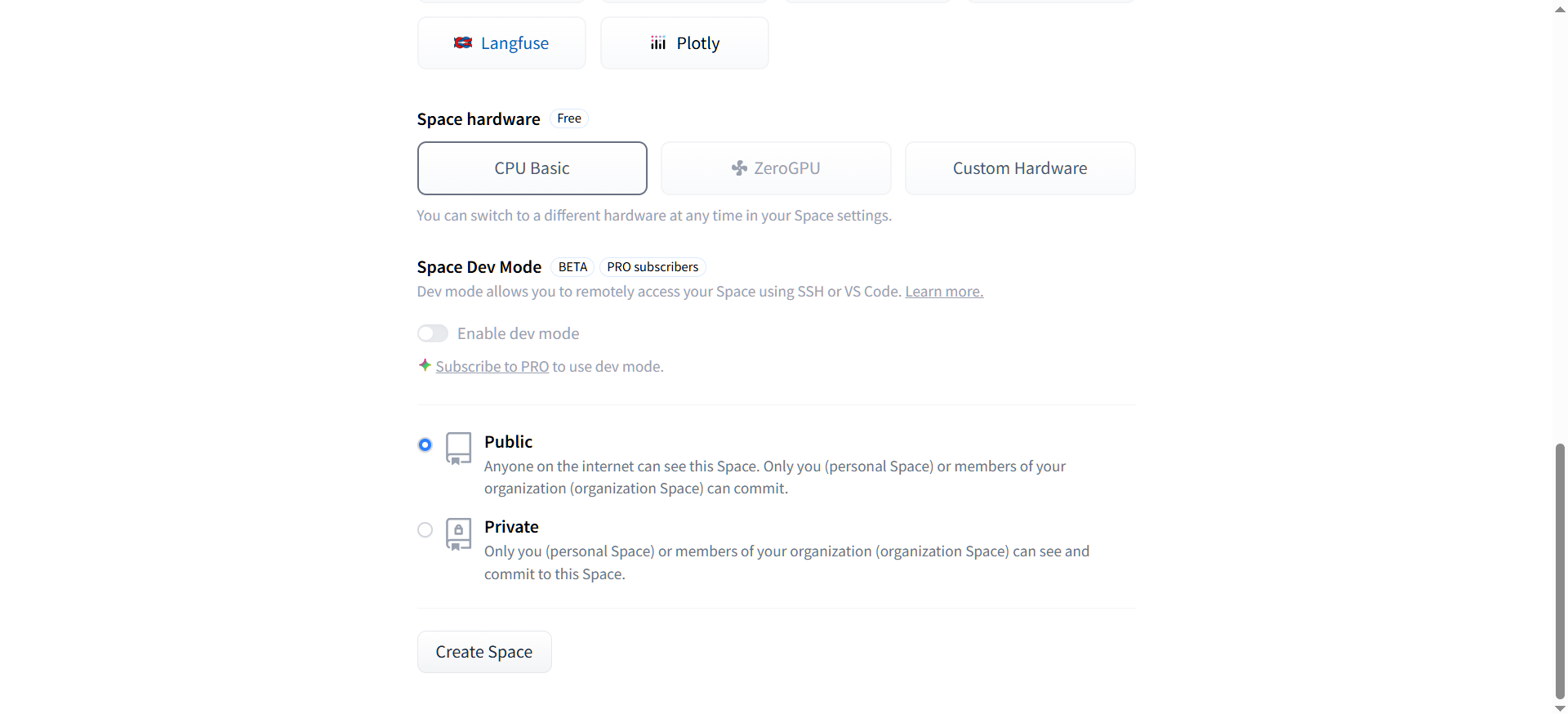Follow the Subscribe to PRO link

(492, 367)
